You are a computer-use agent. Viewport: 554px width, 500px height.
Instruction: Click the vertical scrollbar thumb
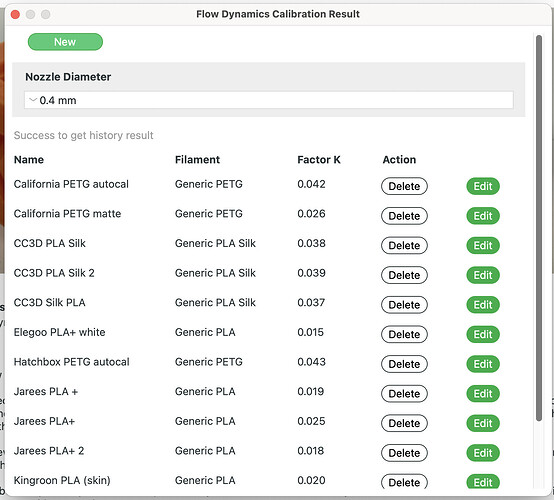pos(538,228)
